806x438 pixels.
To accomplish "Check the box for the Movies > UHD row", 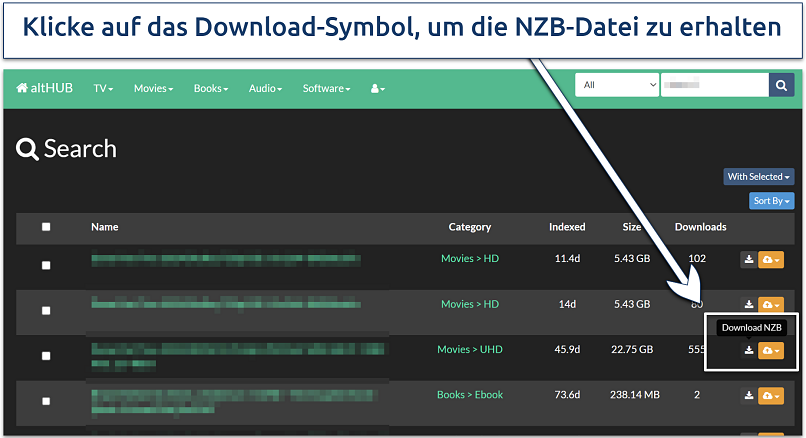I will click(x=46, y=355).
